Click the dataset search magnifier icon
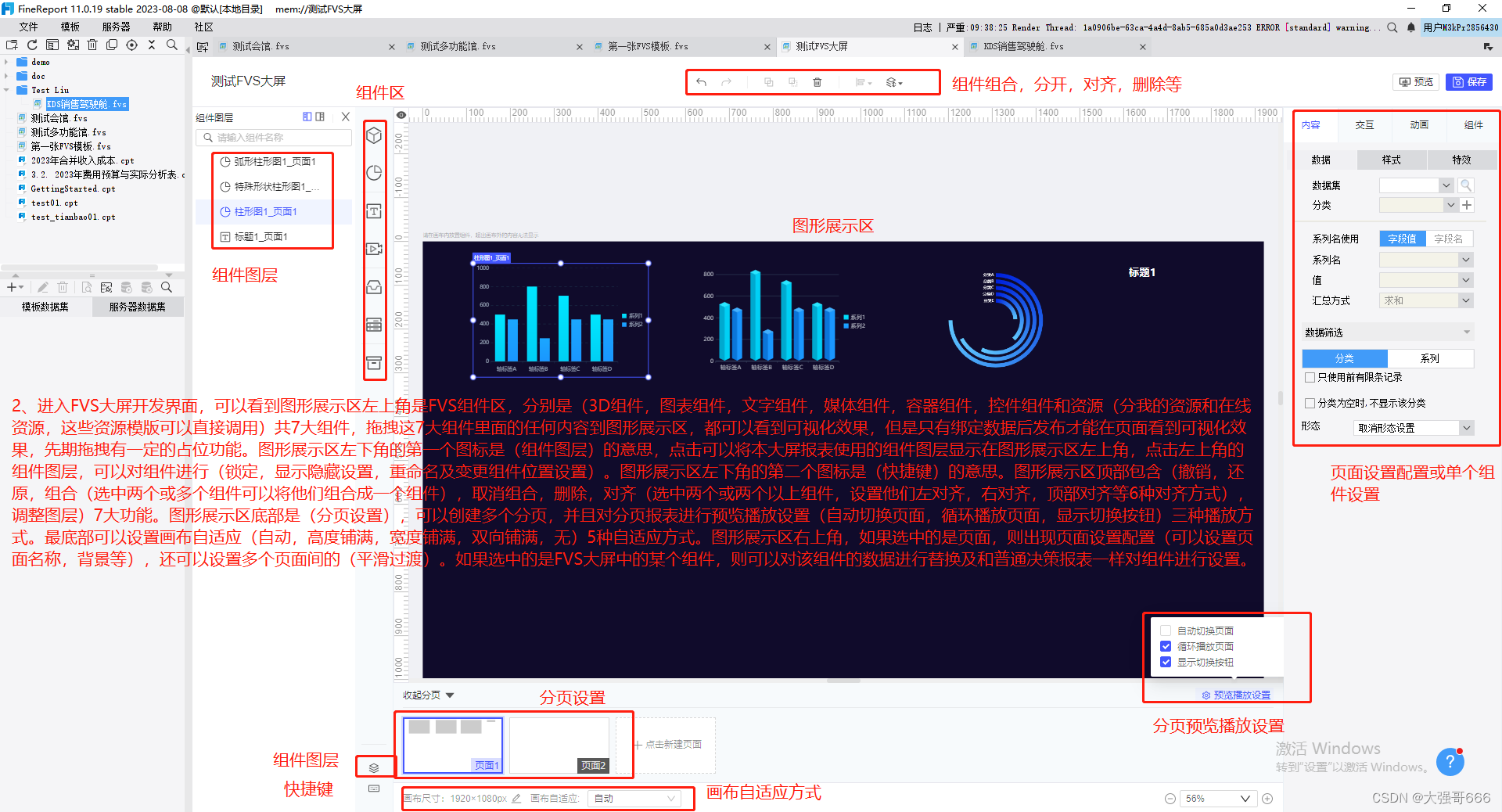Screen dimensions: 1502x812 (x=1466, y=185)
